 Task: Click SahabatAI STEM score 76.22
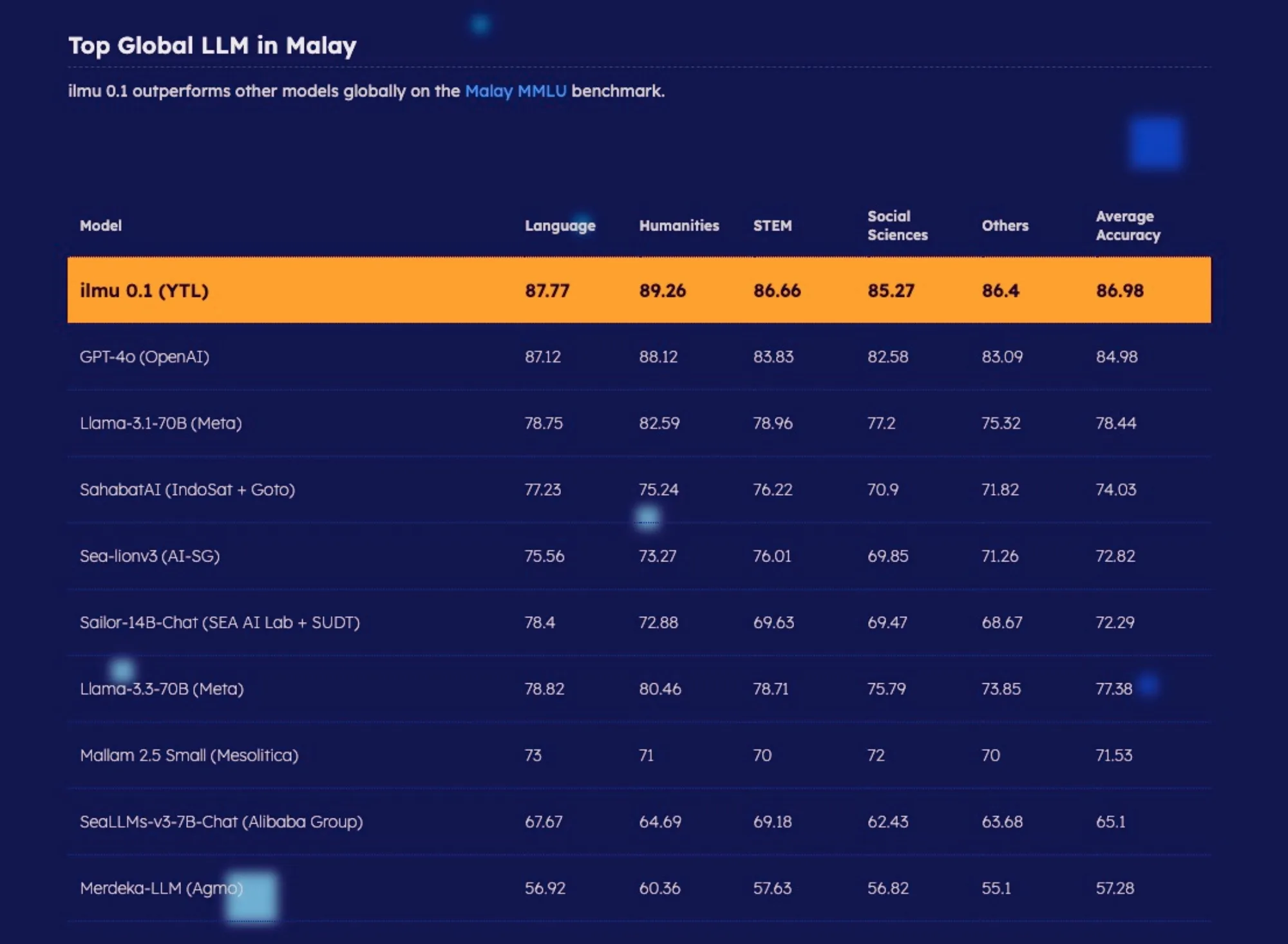pos(773,489)
